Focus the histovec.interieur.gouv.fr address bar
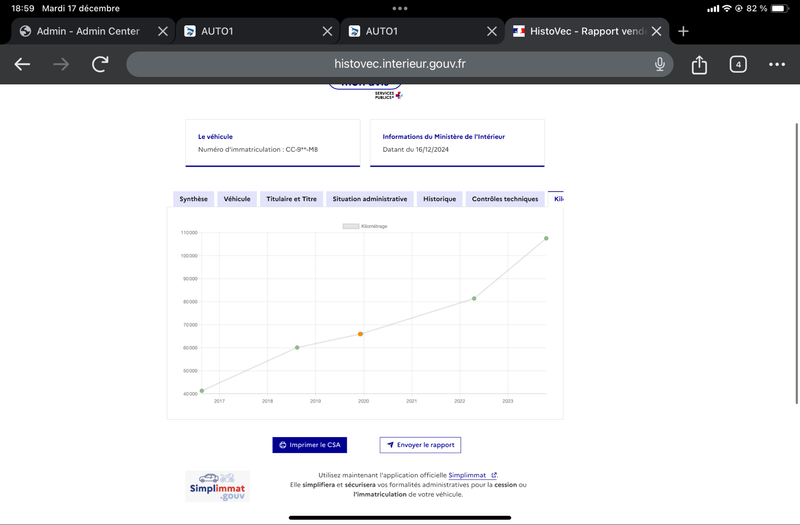Image resolution: width=800 pixels, height=525 pixels. [x=399, y=64]
